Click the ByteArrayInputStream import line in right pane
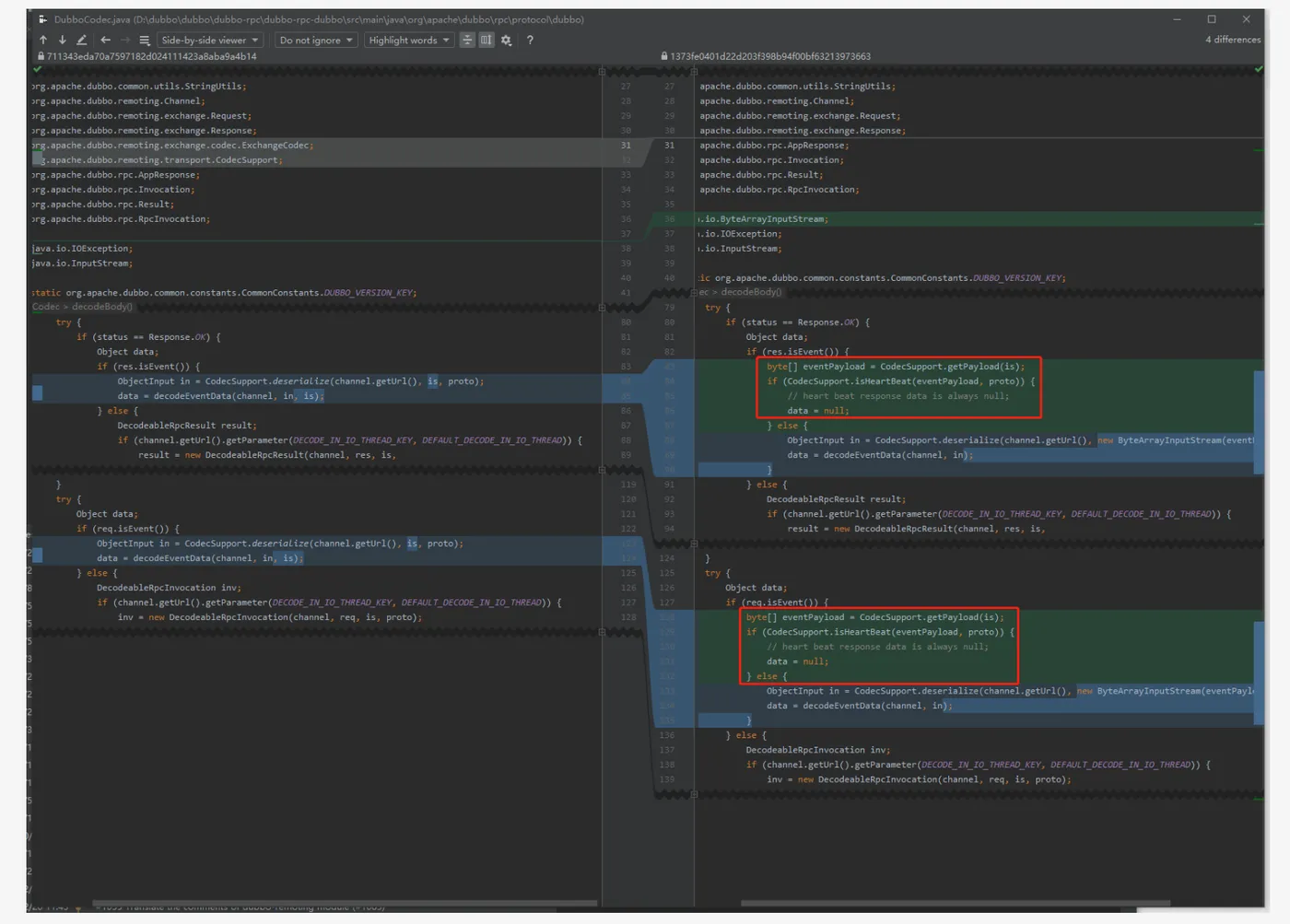 [764, 219]
